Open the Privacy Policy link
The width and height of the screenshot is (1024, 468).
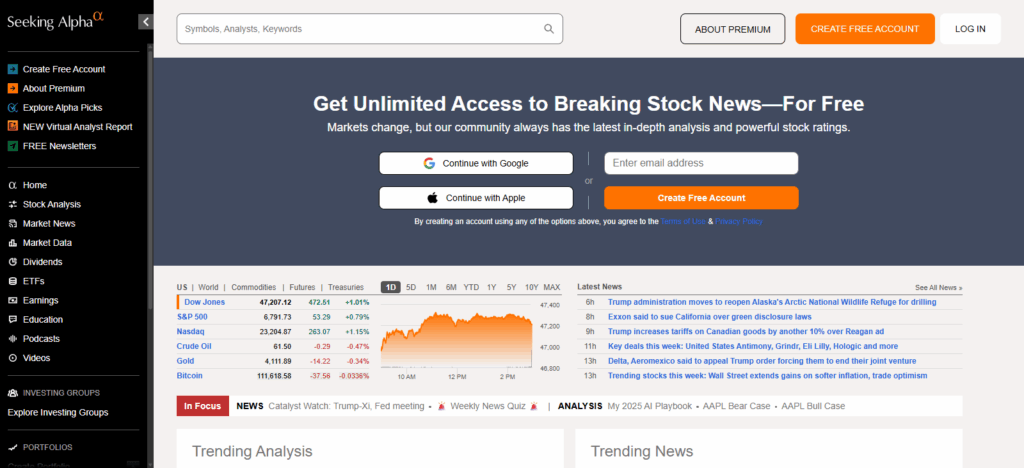tap(739, 221)
